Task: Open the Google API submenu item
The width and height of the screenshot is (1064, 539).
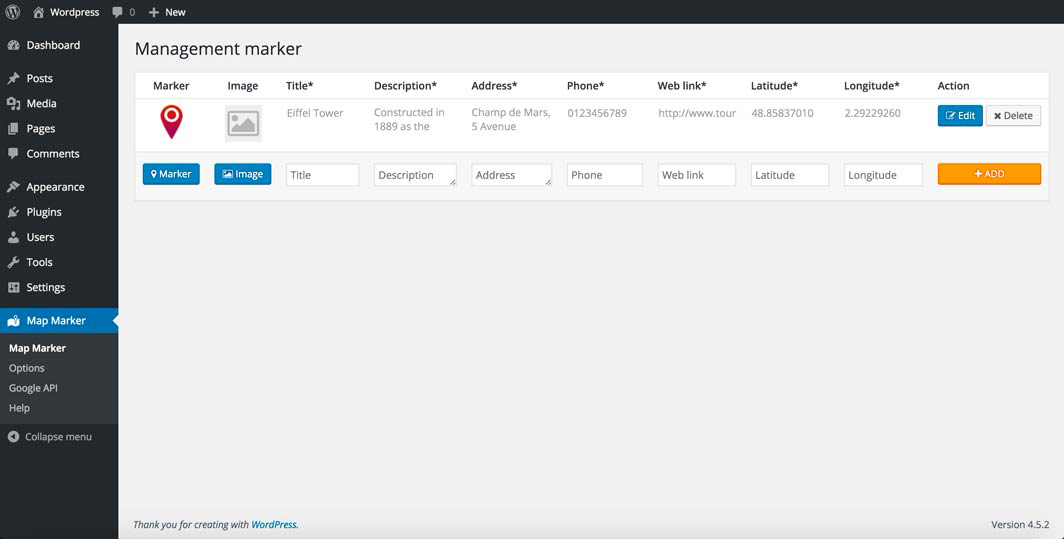Action: pos(33,388)
